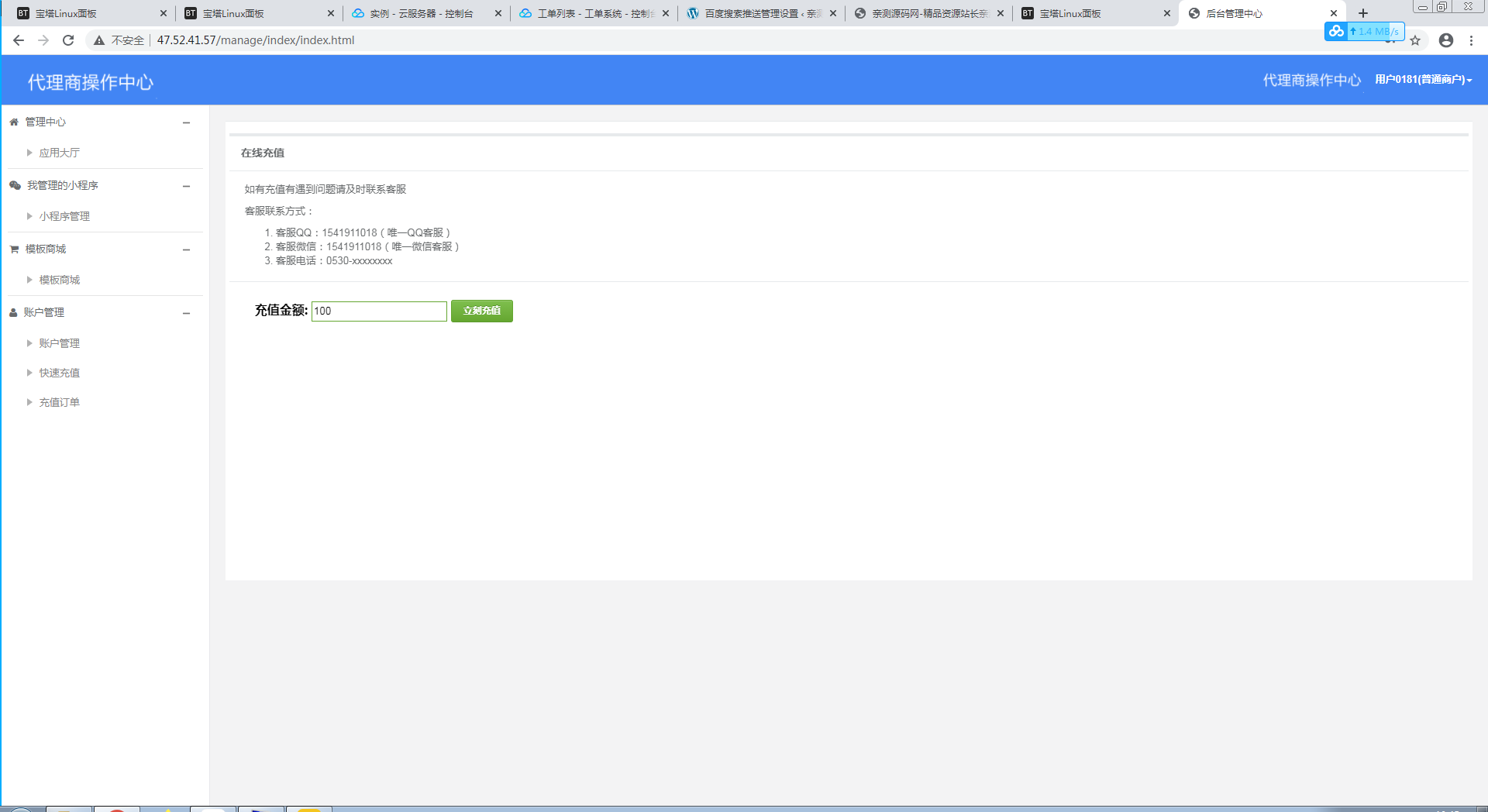Open a new browser tab

[x=1363, y=13]
